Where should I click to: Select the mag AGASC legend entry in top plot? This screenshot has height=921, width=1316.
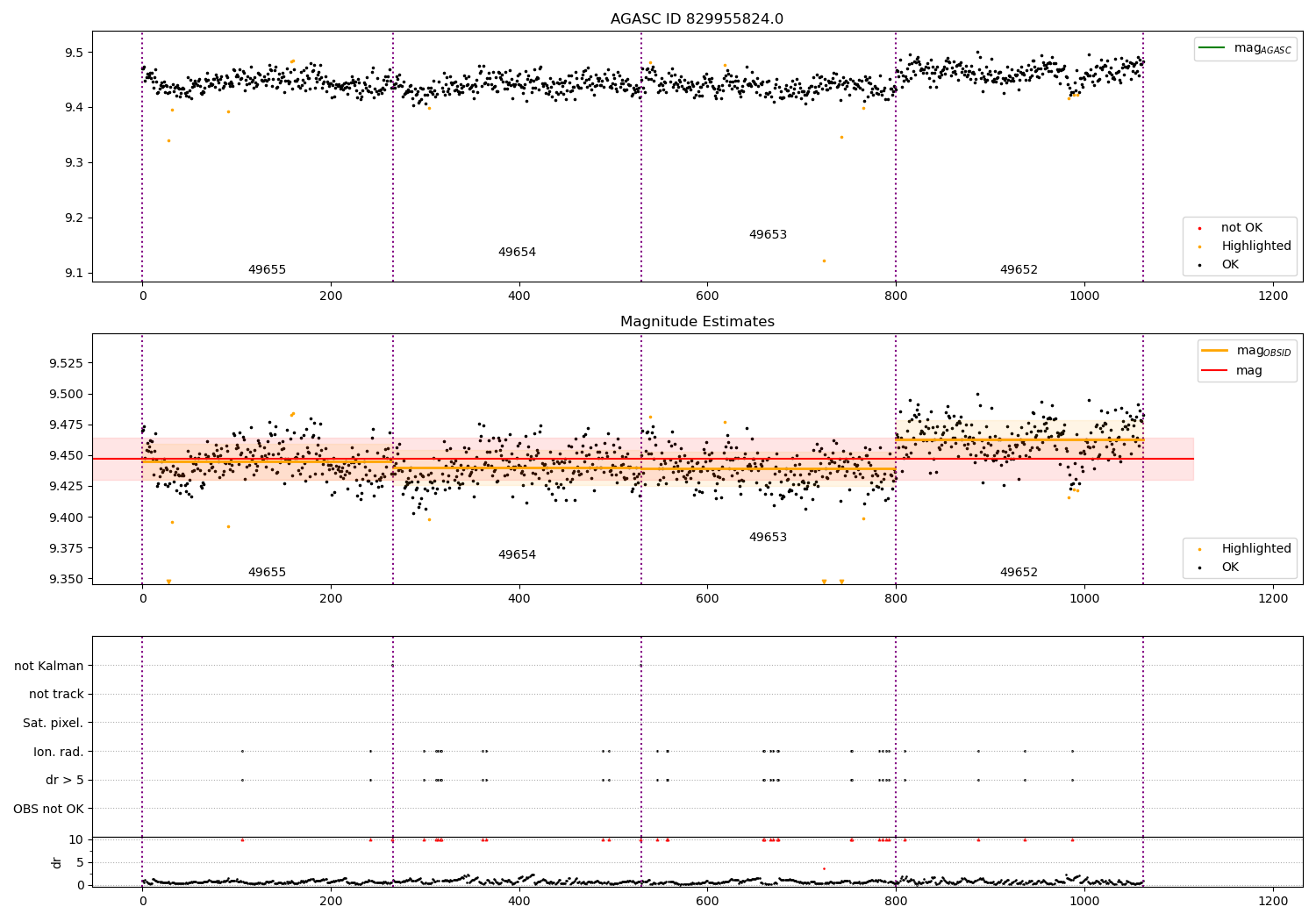coord(1245,48)
